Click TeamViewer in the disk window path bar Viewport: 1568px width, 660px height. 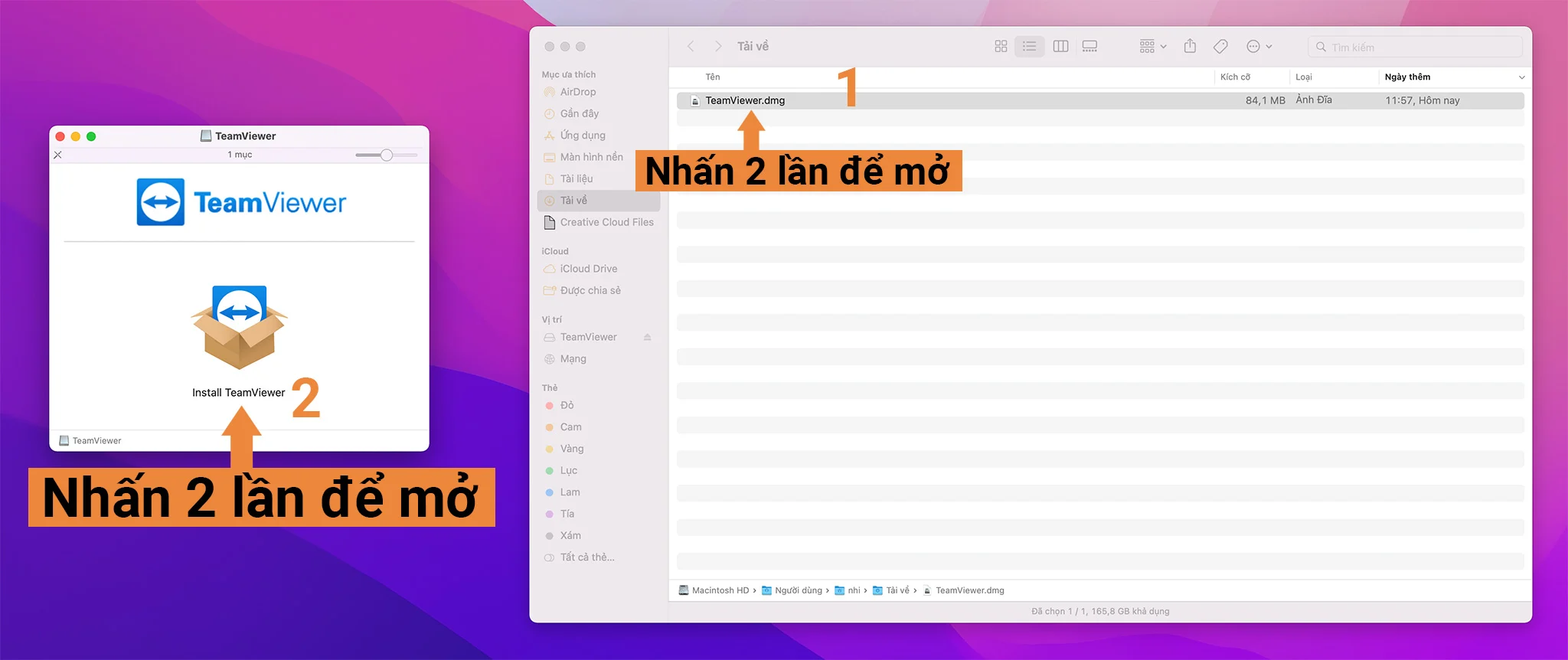(x=90, y=440)
